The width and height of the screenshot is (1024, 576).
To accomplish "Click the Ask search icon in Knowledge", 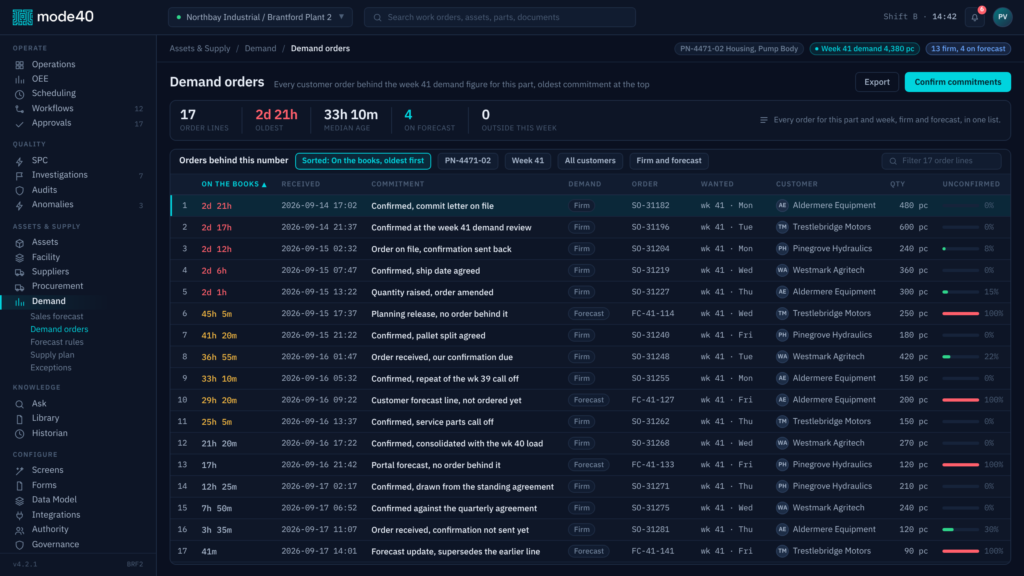I will click(x=20, y=404).
